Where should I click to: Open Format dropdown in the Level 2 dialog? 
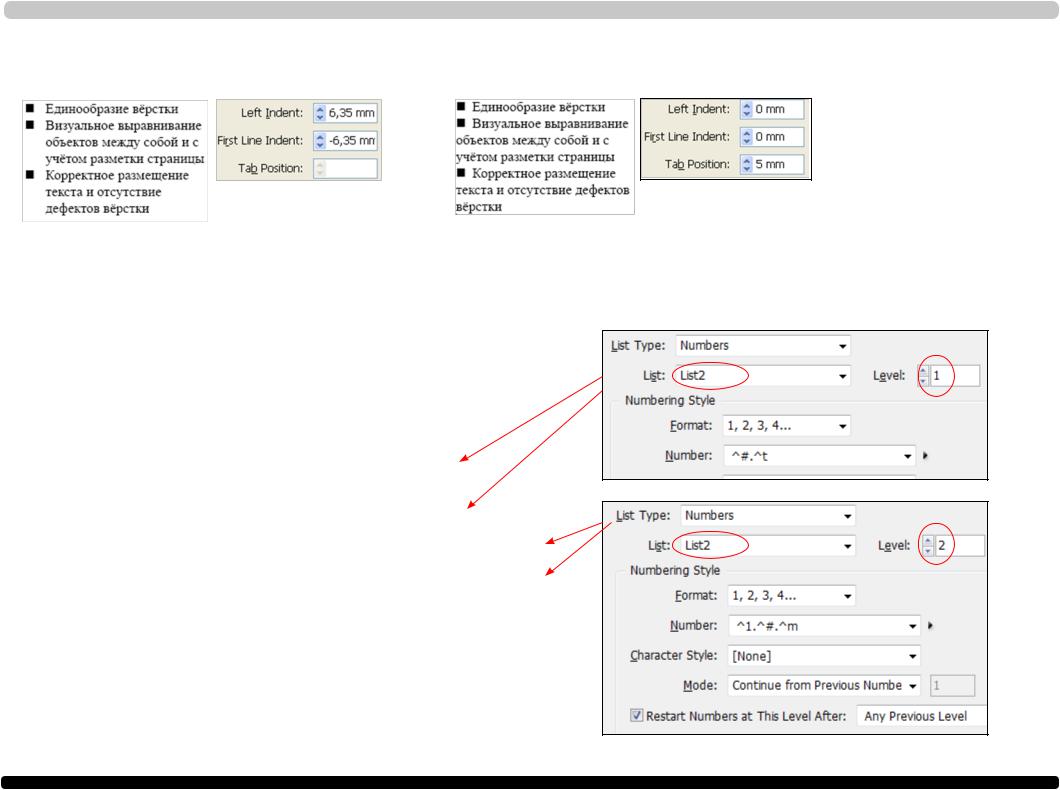pos(791,596)
